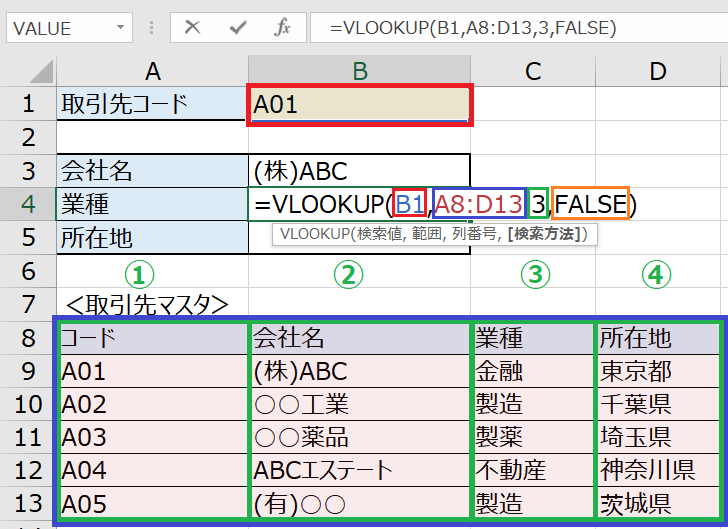Click the A8:D13 range in the cell formula
This screenshot has width=728, height=529.
478,203
